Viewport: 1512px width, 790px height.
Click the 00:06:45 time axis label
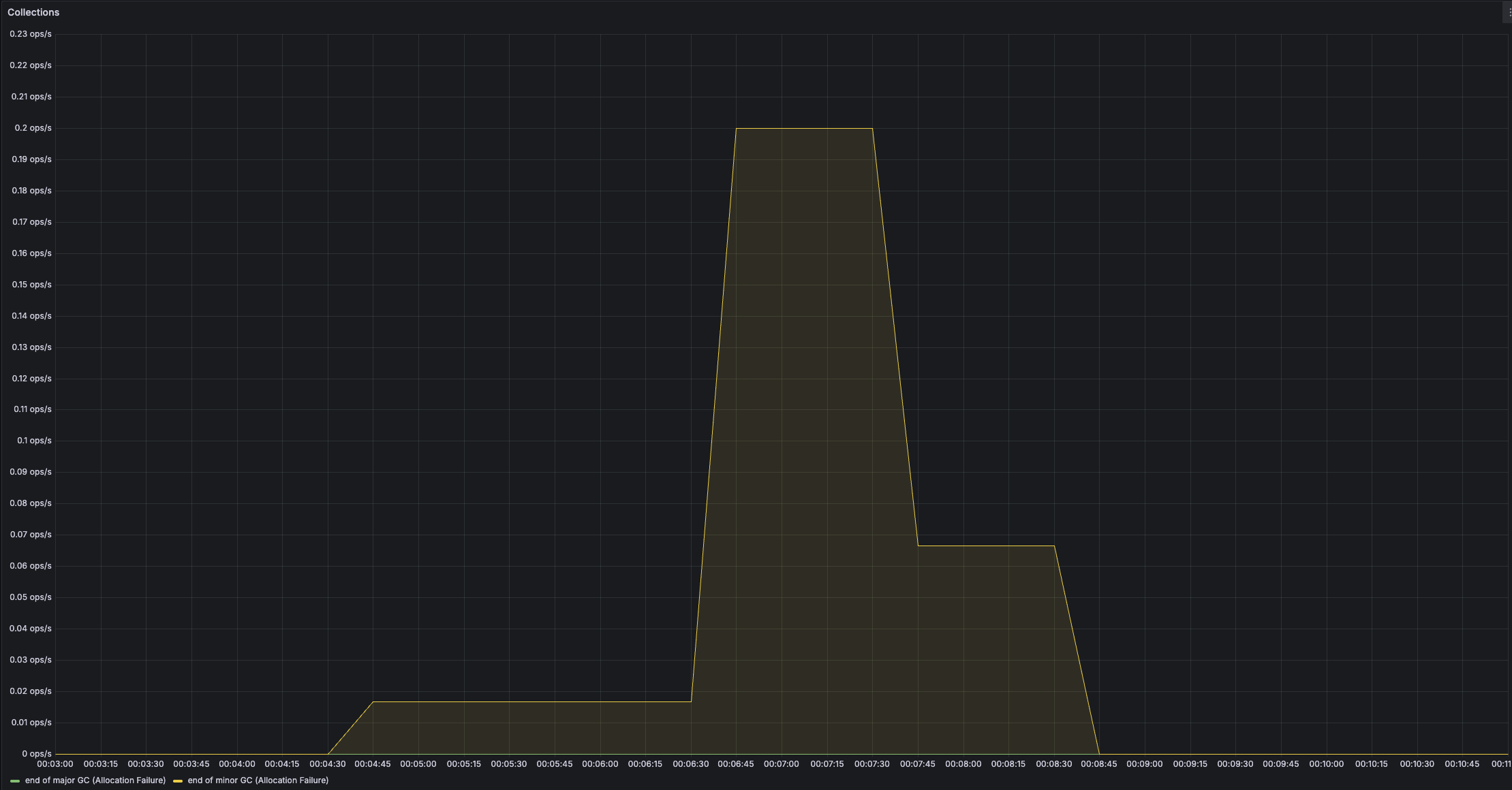click(736, 764)
